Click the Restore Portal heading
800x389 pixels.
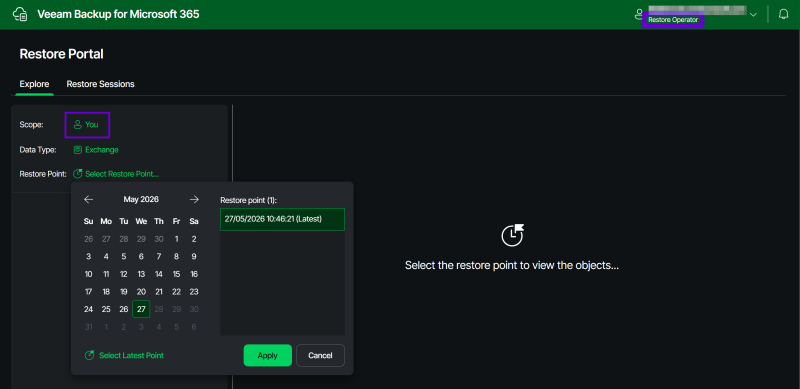coord(61,54)
